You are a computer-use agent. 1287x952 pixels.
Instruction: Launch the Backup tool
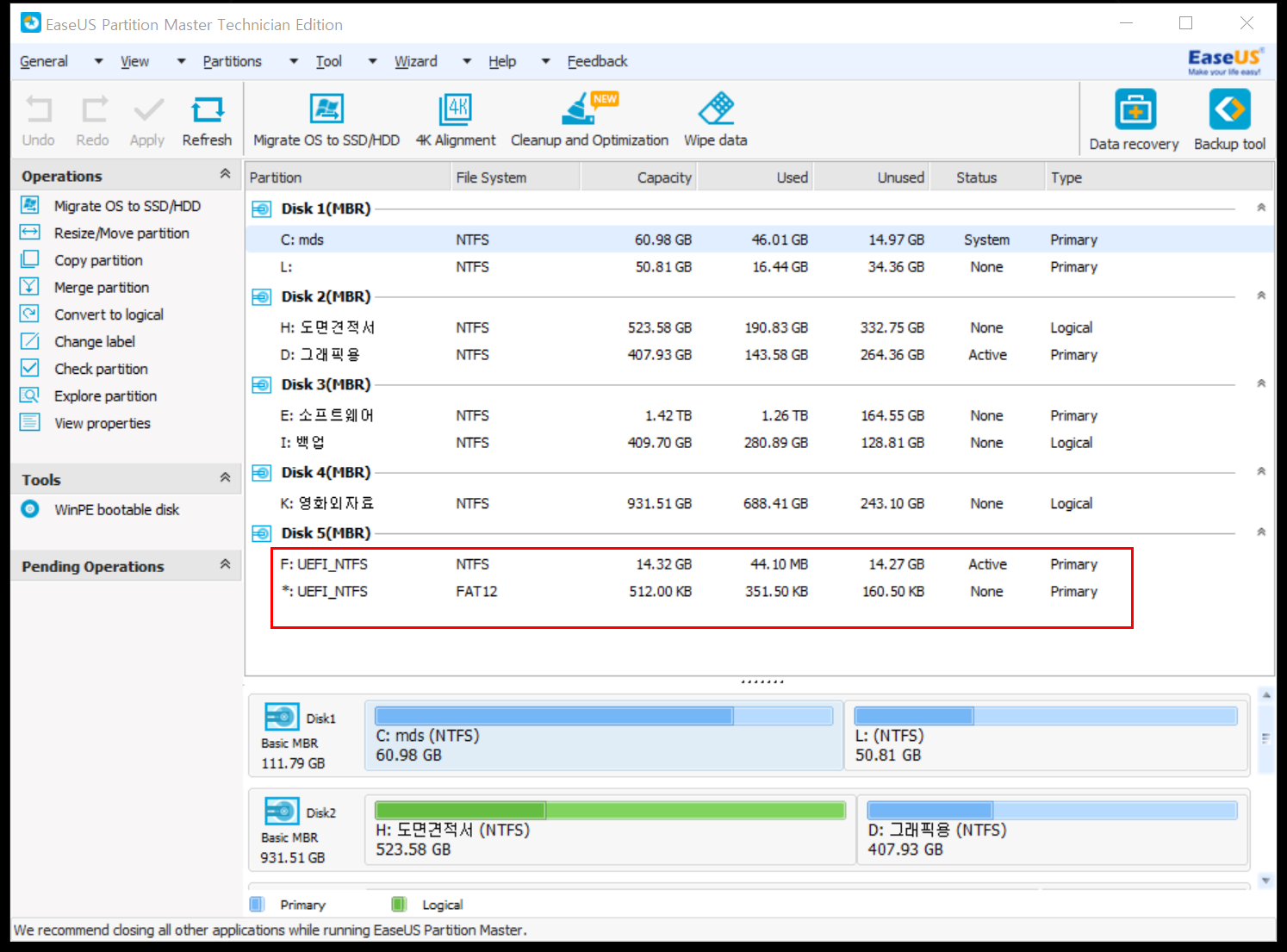coord(1229,121)
